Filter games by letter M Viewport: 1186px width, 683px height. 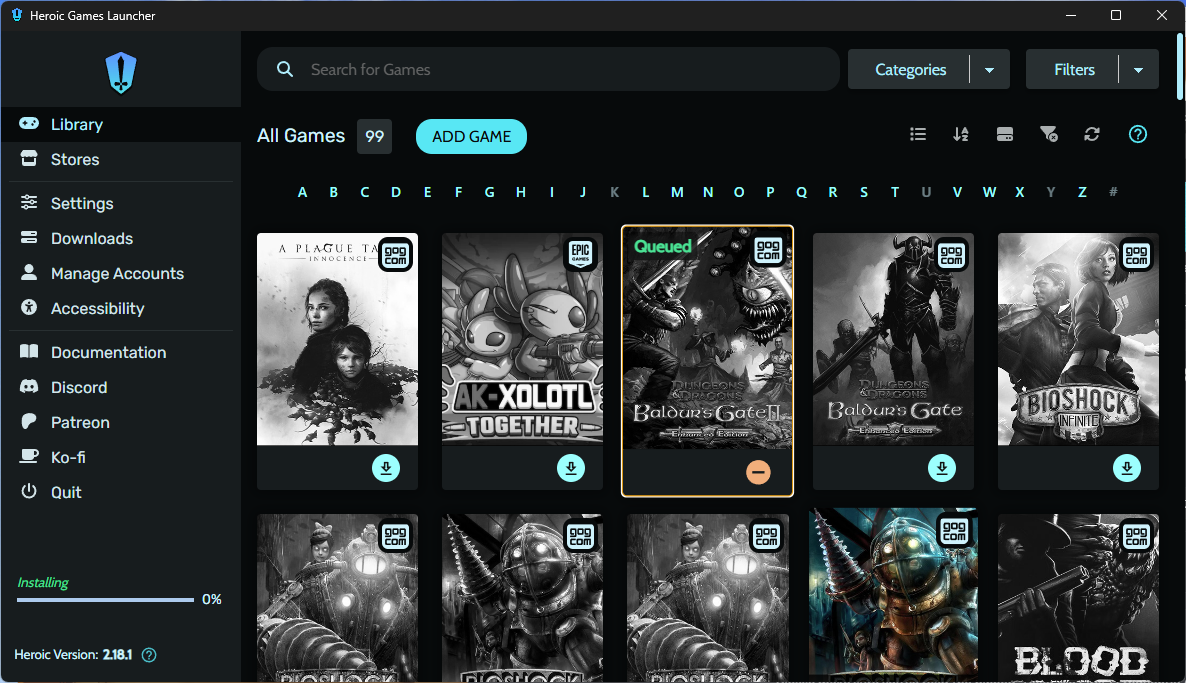(x=677, y=192)
